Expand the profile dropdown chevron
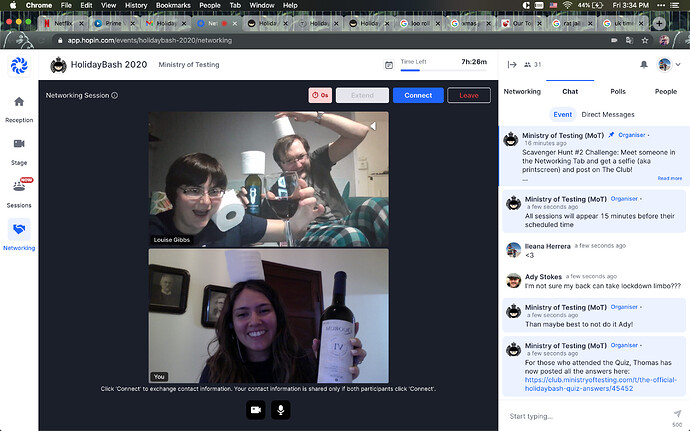 [x=678, y=65]
